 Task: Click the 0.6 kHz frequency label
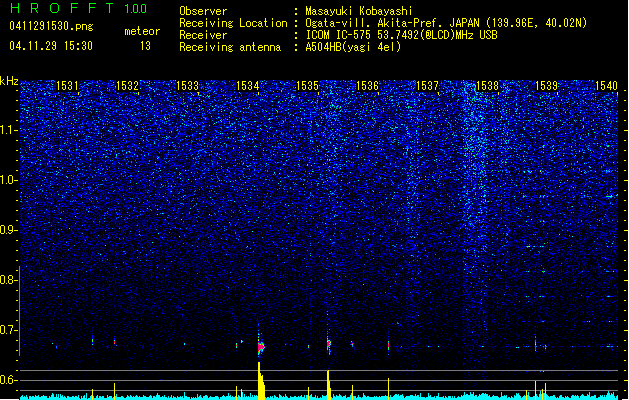[x=8, y=380]
